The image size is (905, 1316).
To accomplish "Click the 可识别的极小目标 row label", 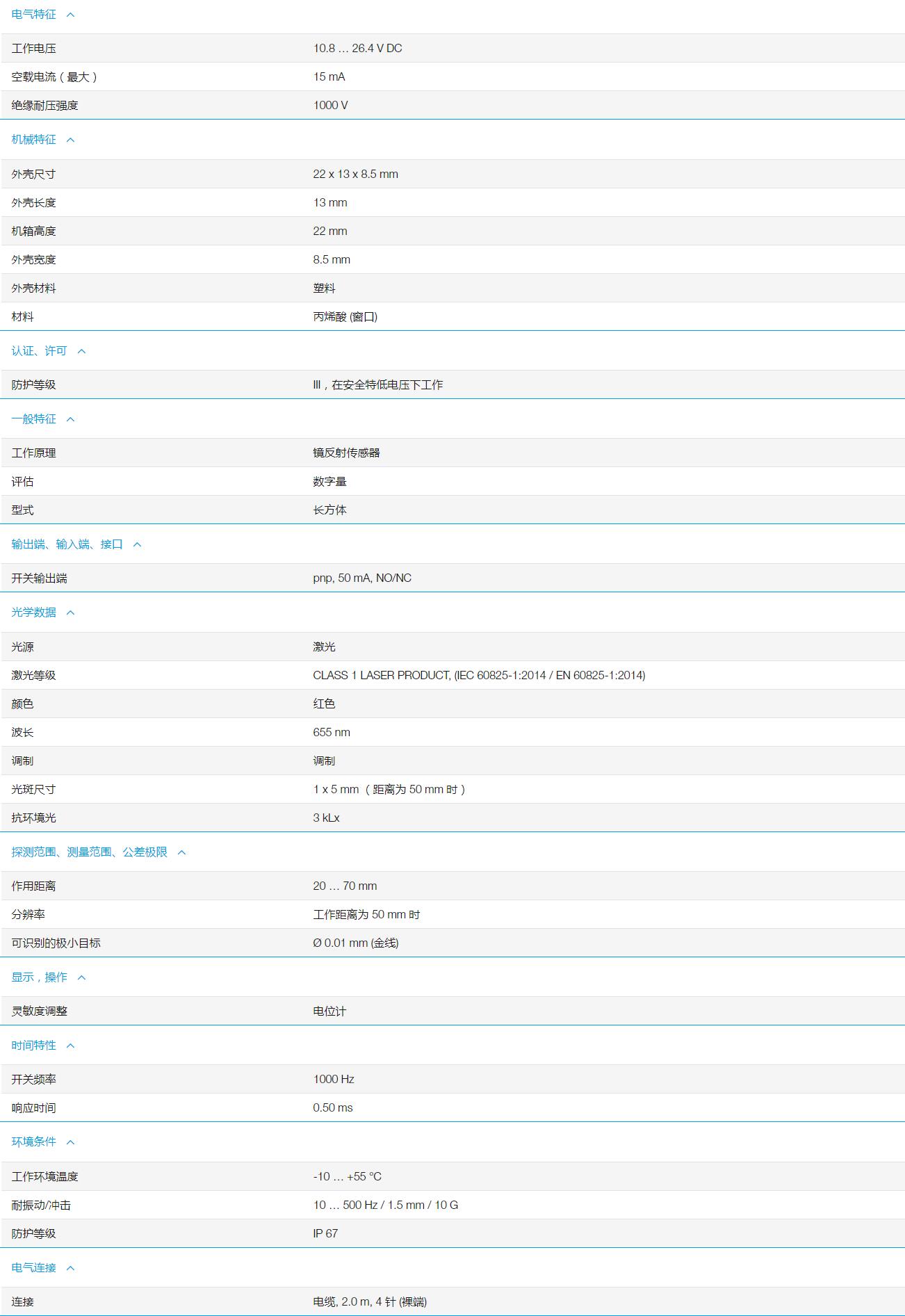I will pyautogui.click(x=56, y=943).
